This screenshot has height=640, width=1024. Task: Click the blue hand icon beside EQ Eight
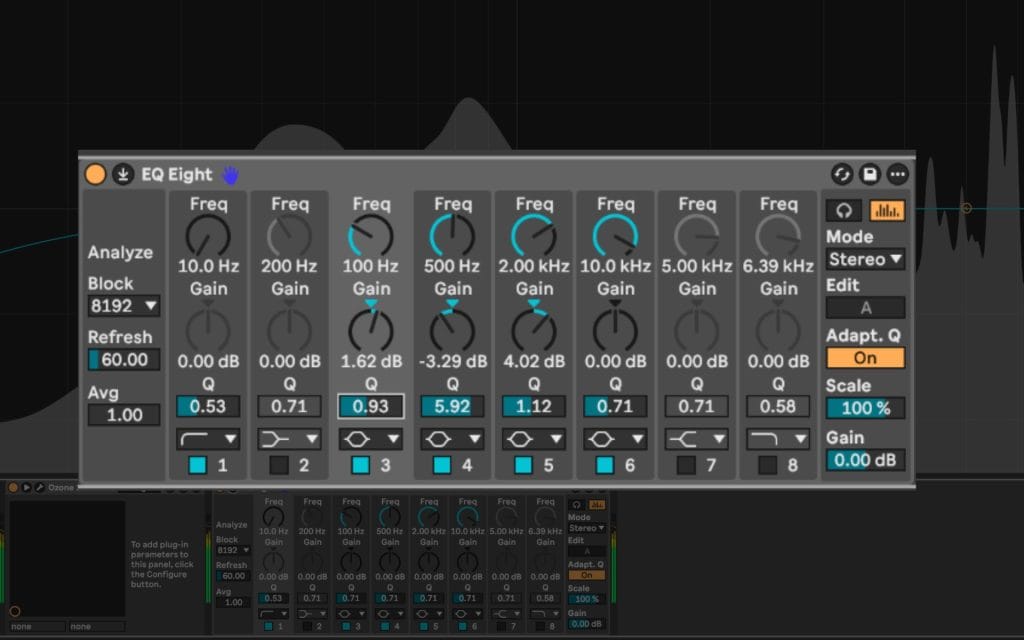pos(231,175)
